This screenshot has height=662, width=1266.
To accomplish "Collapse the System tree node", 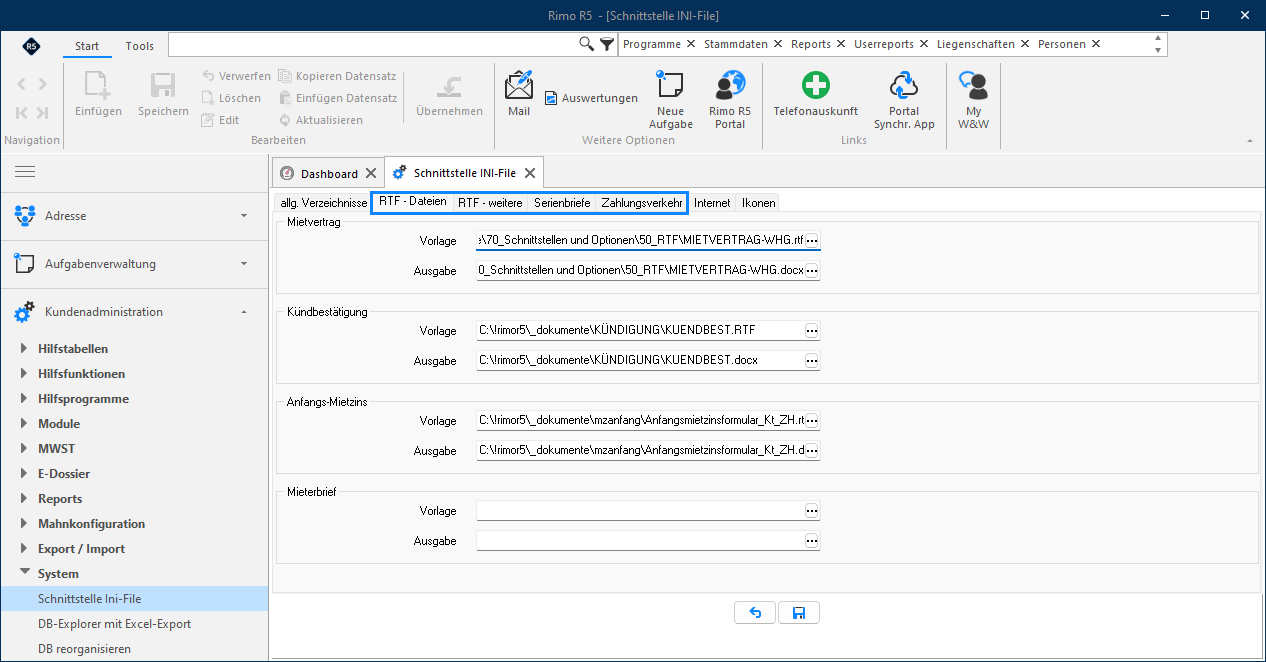I will point(25,574).
